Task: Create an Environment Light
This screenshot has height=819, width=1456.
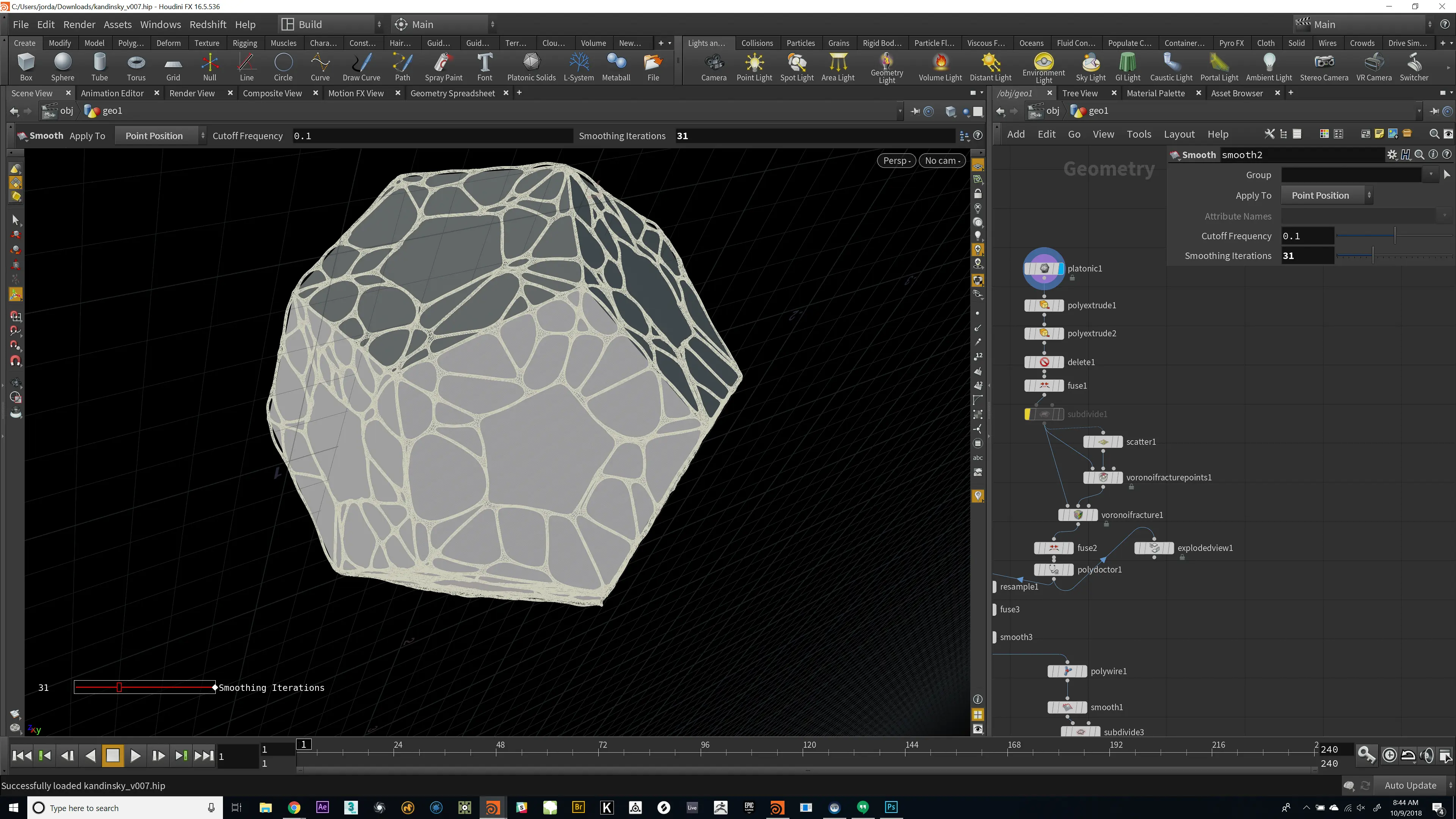Action: [x=1043, y=68]
